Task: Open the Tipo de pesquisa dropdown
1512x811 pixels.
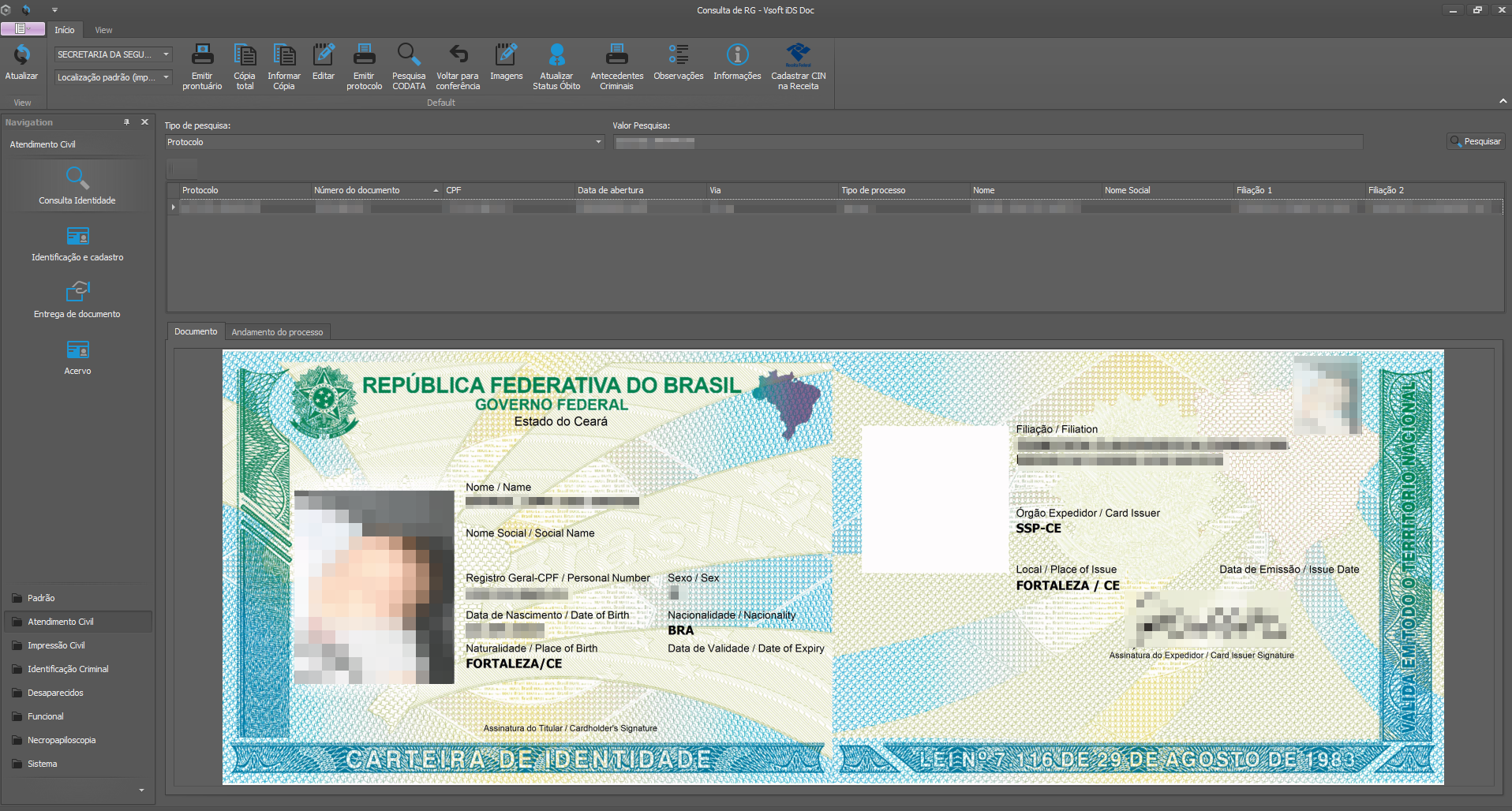Action: [598, 142]
